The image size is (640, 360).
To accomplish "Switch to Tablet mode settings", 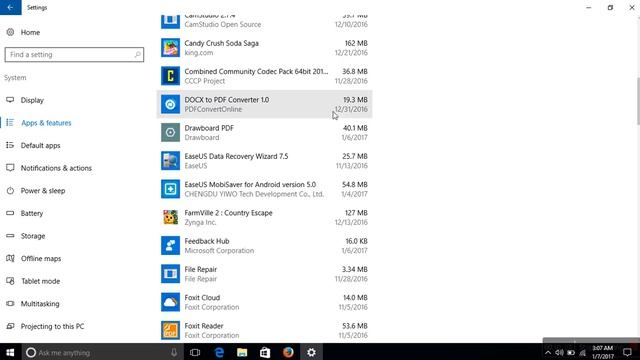I will pos(40,281).
